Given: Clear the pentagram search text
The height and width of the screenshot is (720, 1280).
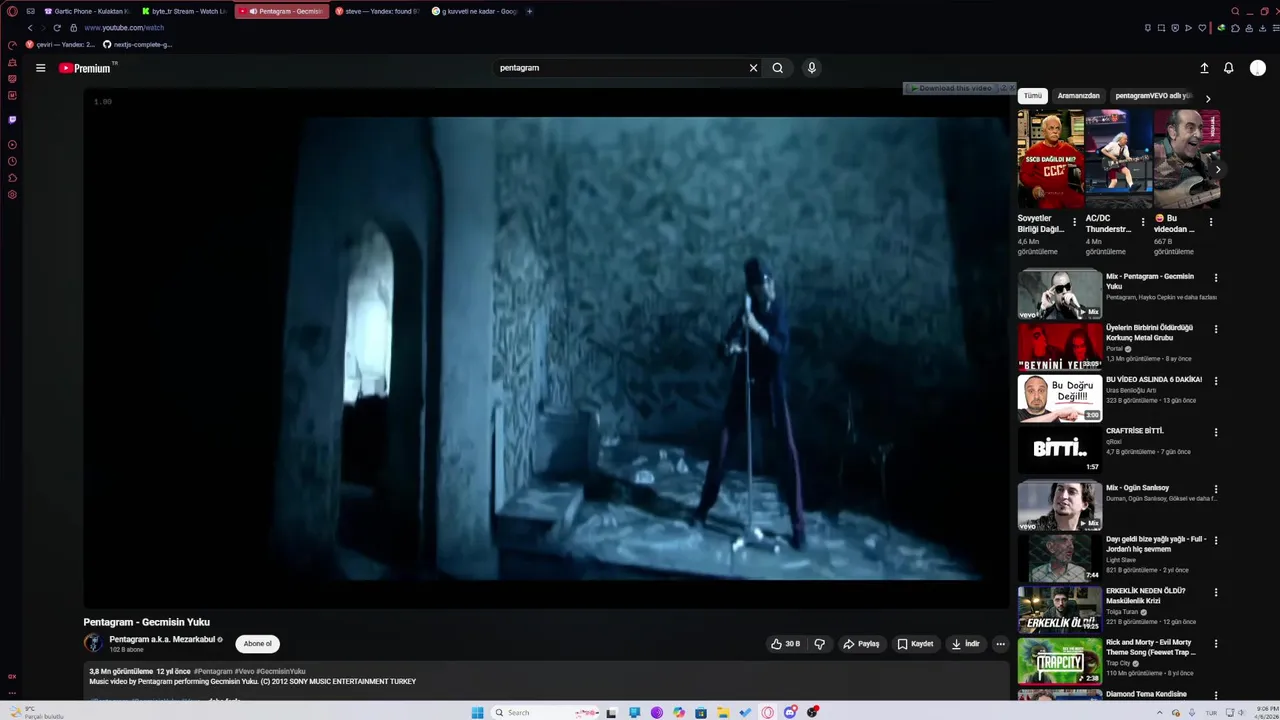Looking at the screenshot, I should [x=753, y=68].
